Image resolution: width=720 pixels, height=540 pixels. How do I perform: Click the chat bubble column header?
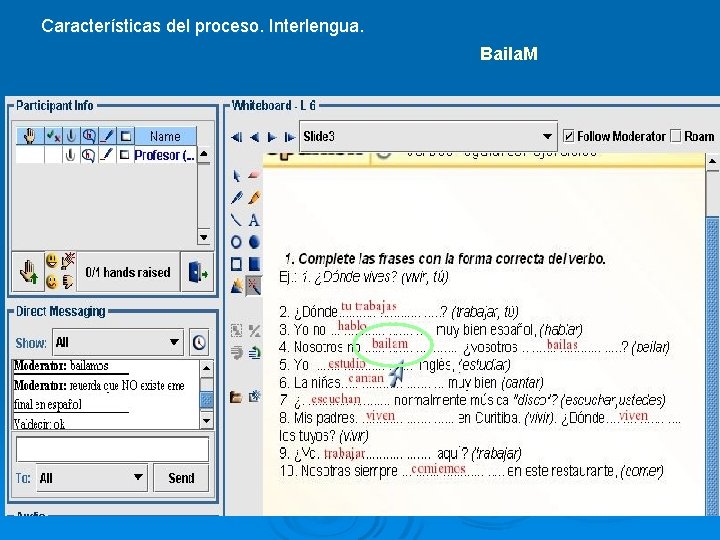[x=89, y=136]
